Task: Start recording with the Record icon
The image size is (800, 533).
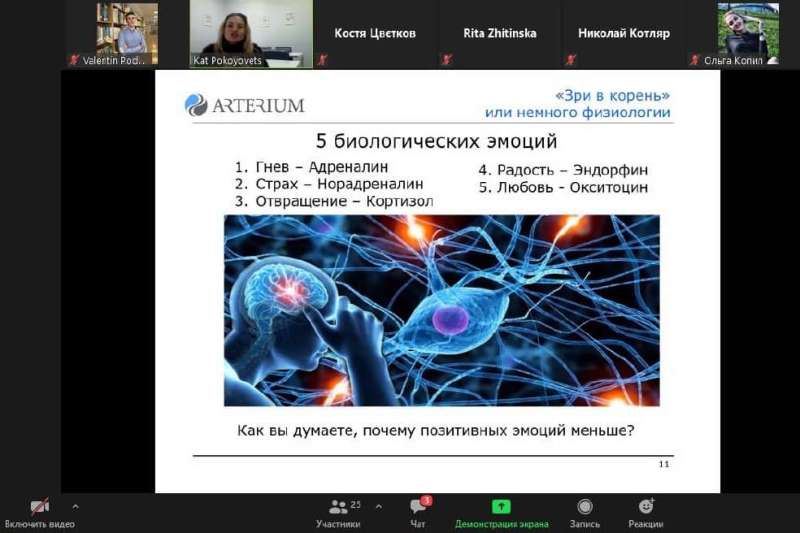Action: [585, 506]
